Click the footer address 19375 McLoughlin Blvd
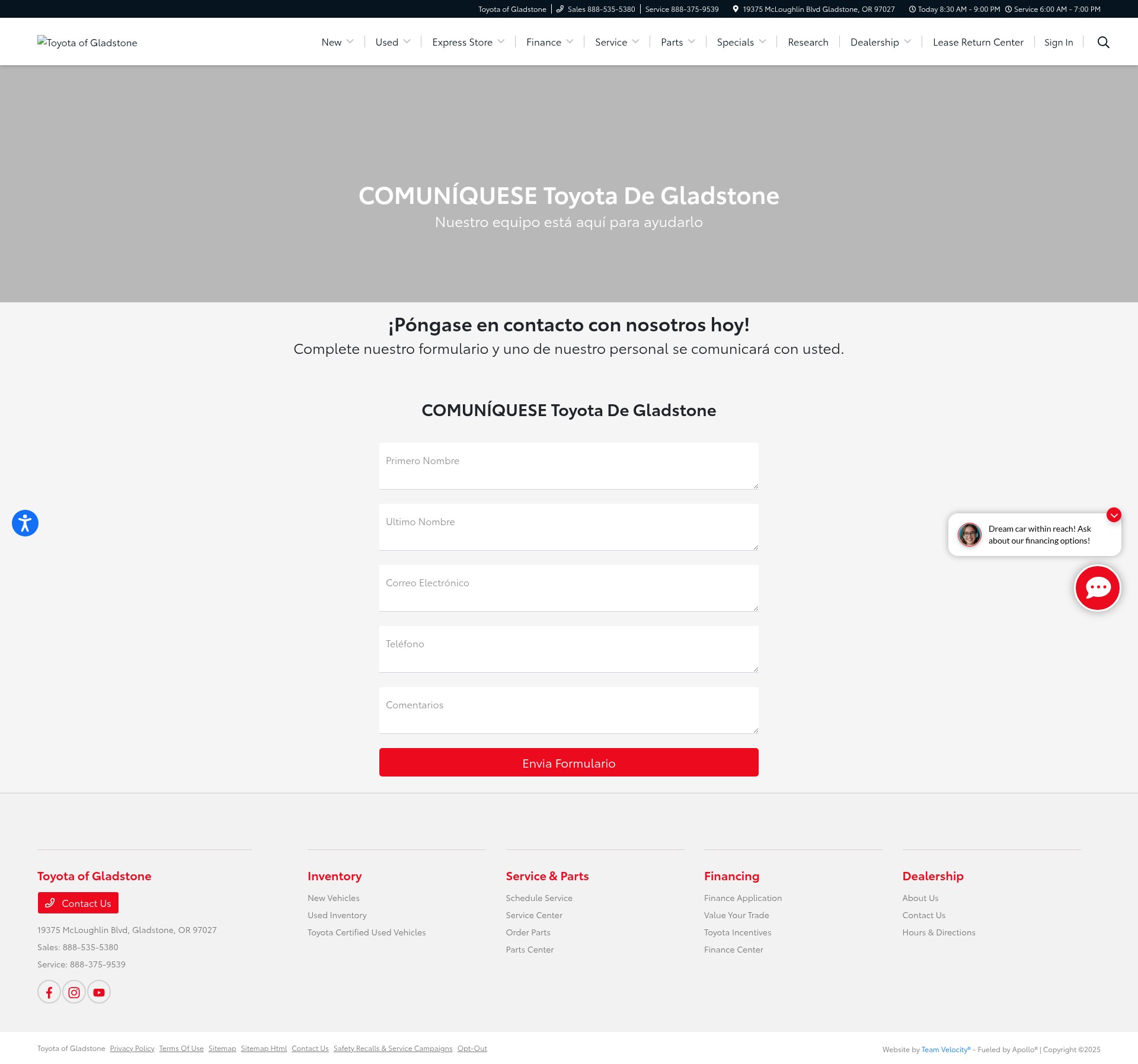 pyautogui.click(x=127, y=930)
